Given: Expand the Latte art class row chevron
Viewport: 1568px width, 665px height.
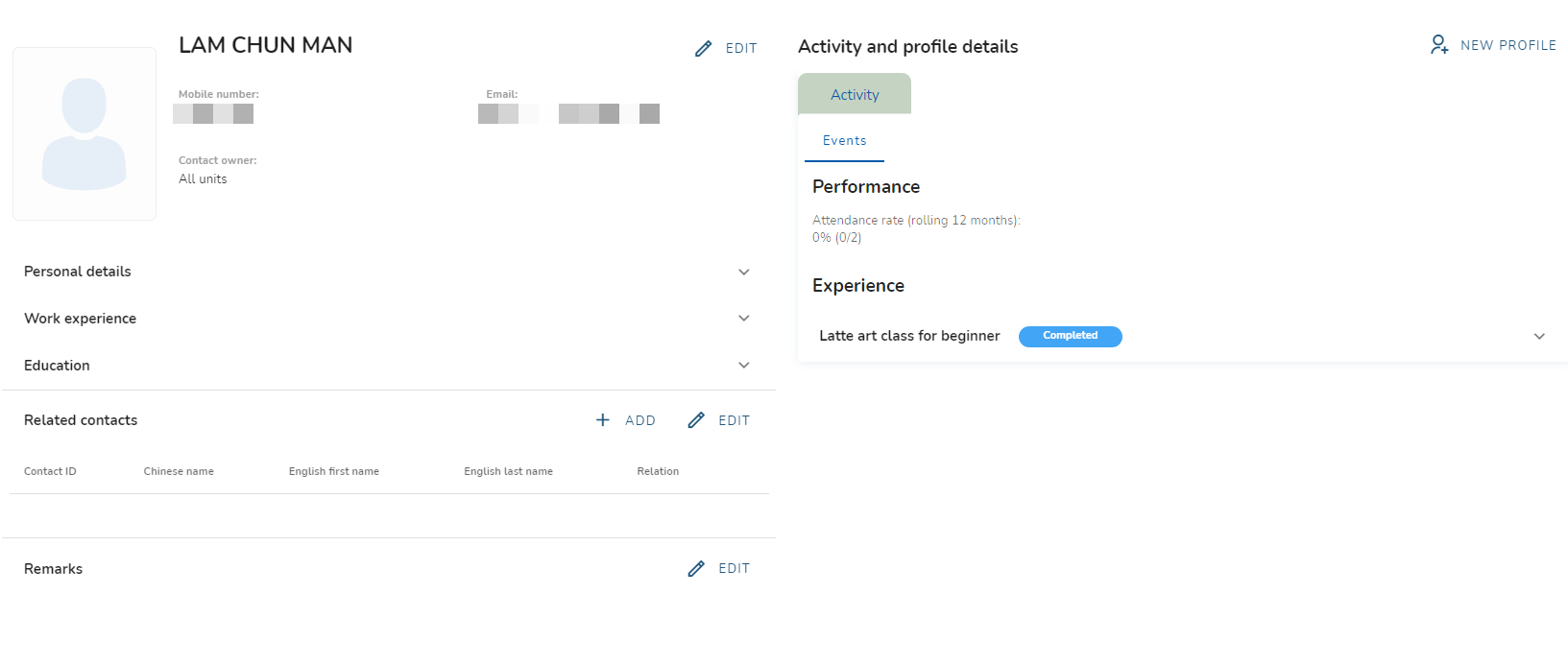Looking at the screenshot, I should tap(1539, 337).
